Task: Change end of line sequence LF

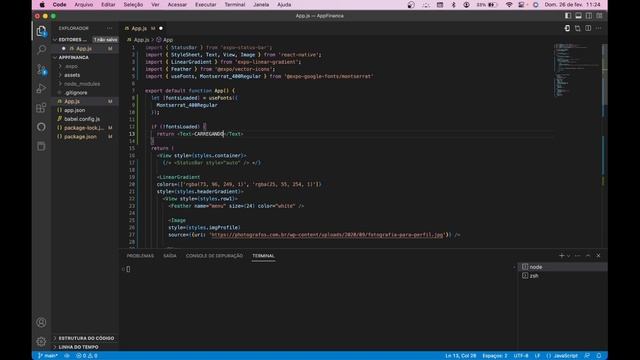Action: [x=538, y=356]
